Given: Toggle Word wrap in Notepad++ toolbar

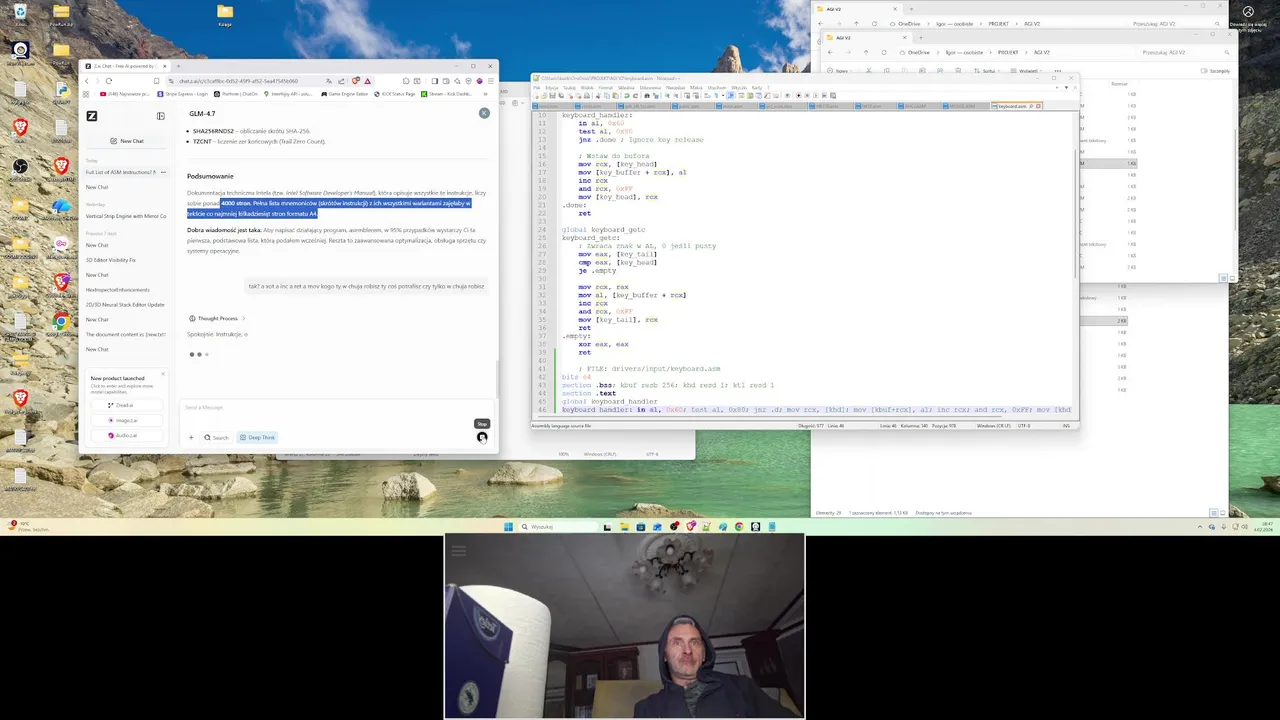Looking at the screenshot, I should [x=707, y=96].
